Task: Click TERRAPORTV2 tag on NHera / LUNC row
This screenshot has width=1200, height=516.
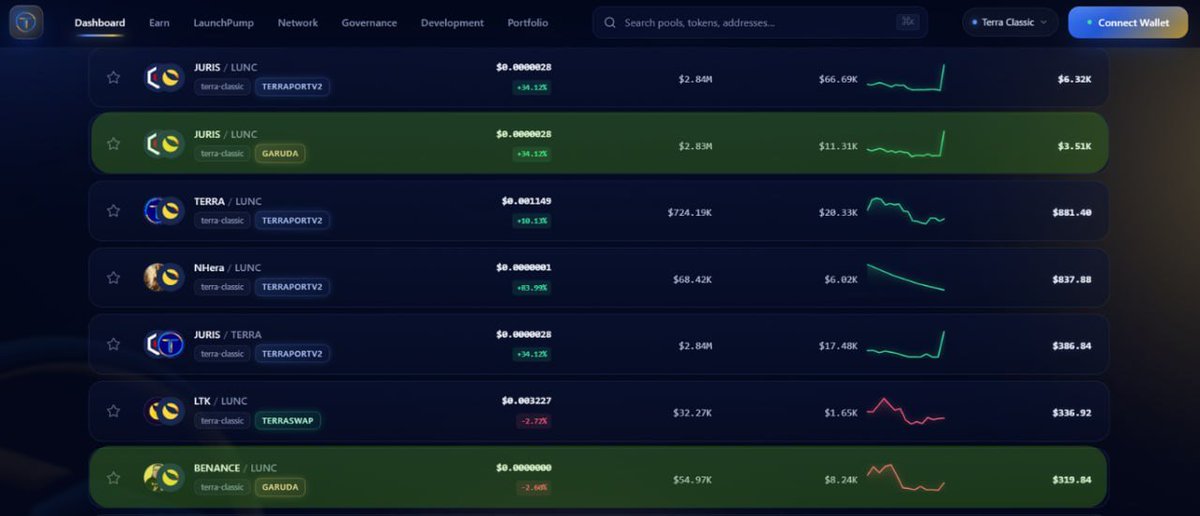Action: (x=292, y=287)
